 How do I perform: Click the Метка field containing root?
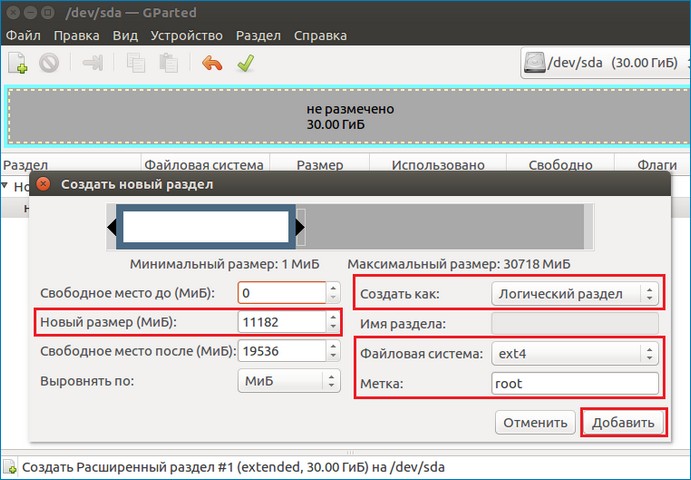[575, 383]
